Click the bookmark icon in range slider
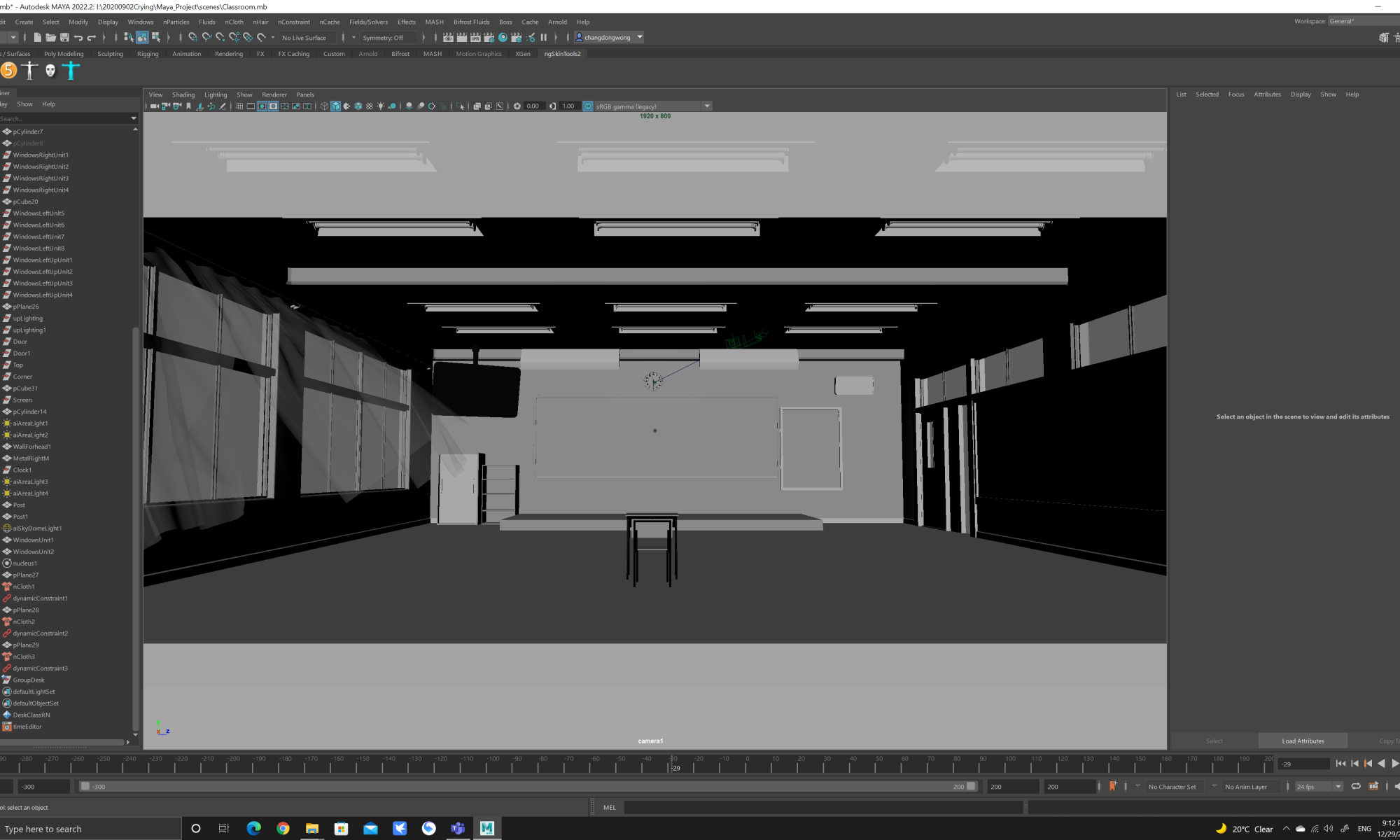 pyautogui.click(x=1112, y=786)
